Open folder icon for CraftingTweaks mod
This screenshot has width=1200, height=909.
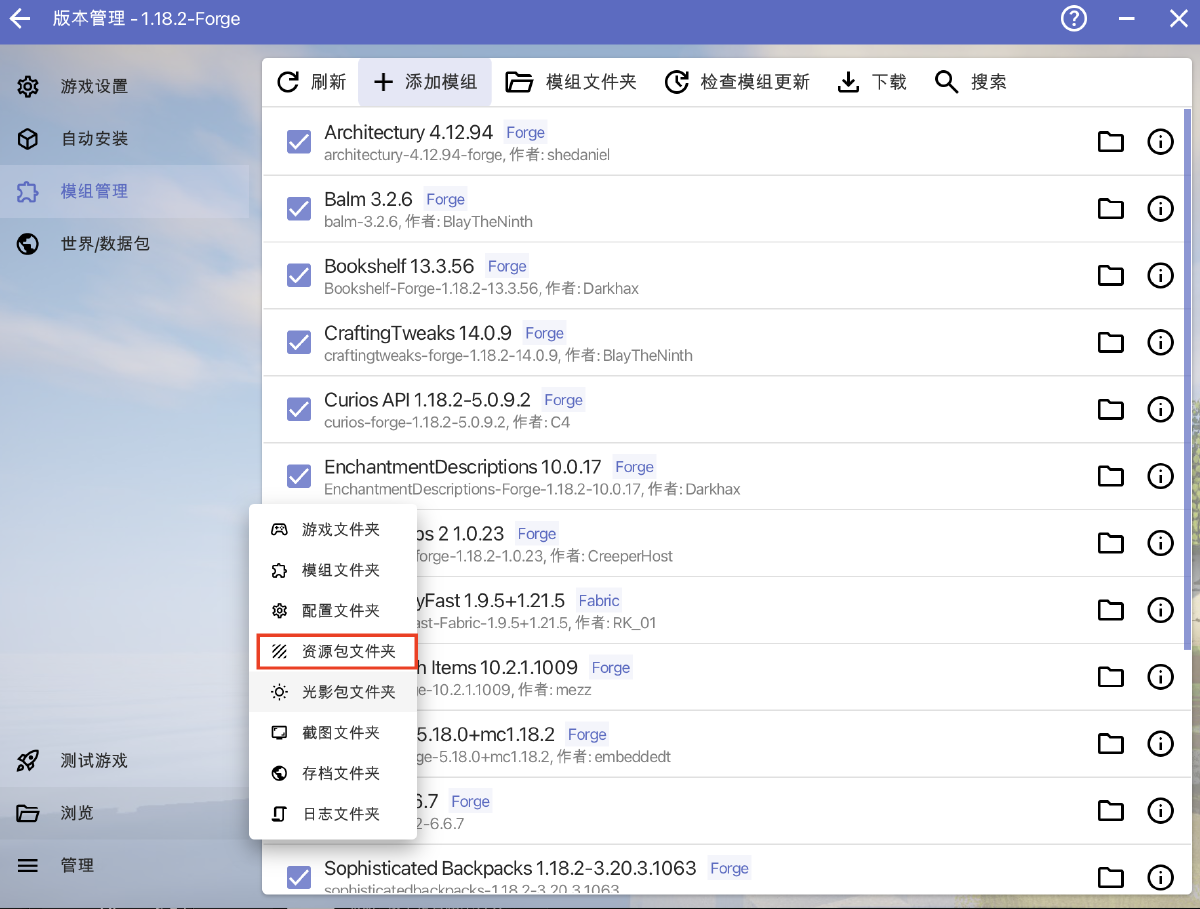coord(1110,343)
